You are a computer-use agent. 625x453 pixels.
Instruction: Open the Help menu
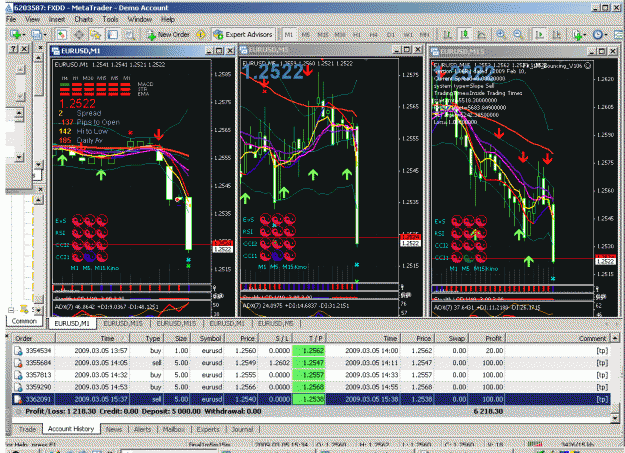[x=168, y=19]
